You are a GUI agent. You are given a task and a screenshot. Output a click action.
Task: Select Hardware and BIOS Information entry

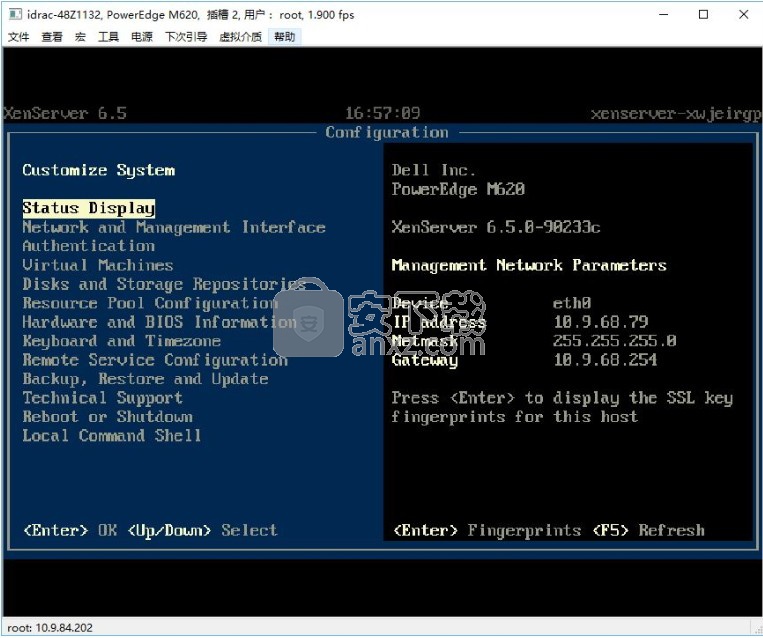160,322
